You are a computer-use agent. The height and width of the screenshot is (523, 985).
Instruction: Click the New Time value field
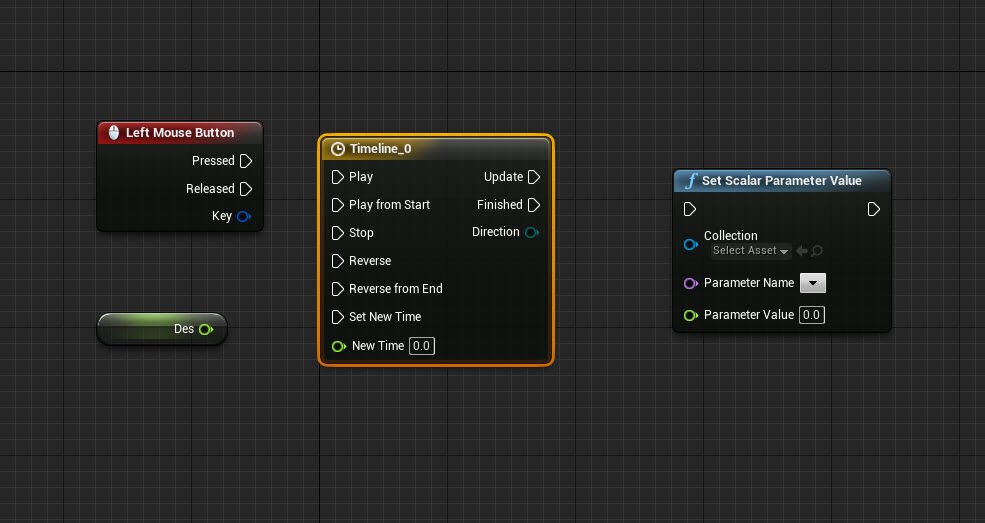click(x=422, y=346)
